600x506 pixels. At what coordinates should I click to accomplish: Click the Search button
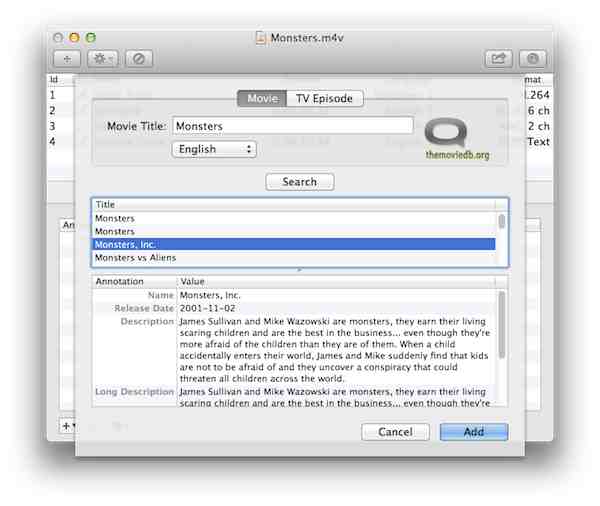click(x=300, y=182)
